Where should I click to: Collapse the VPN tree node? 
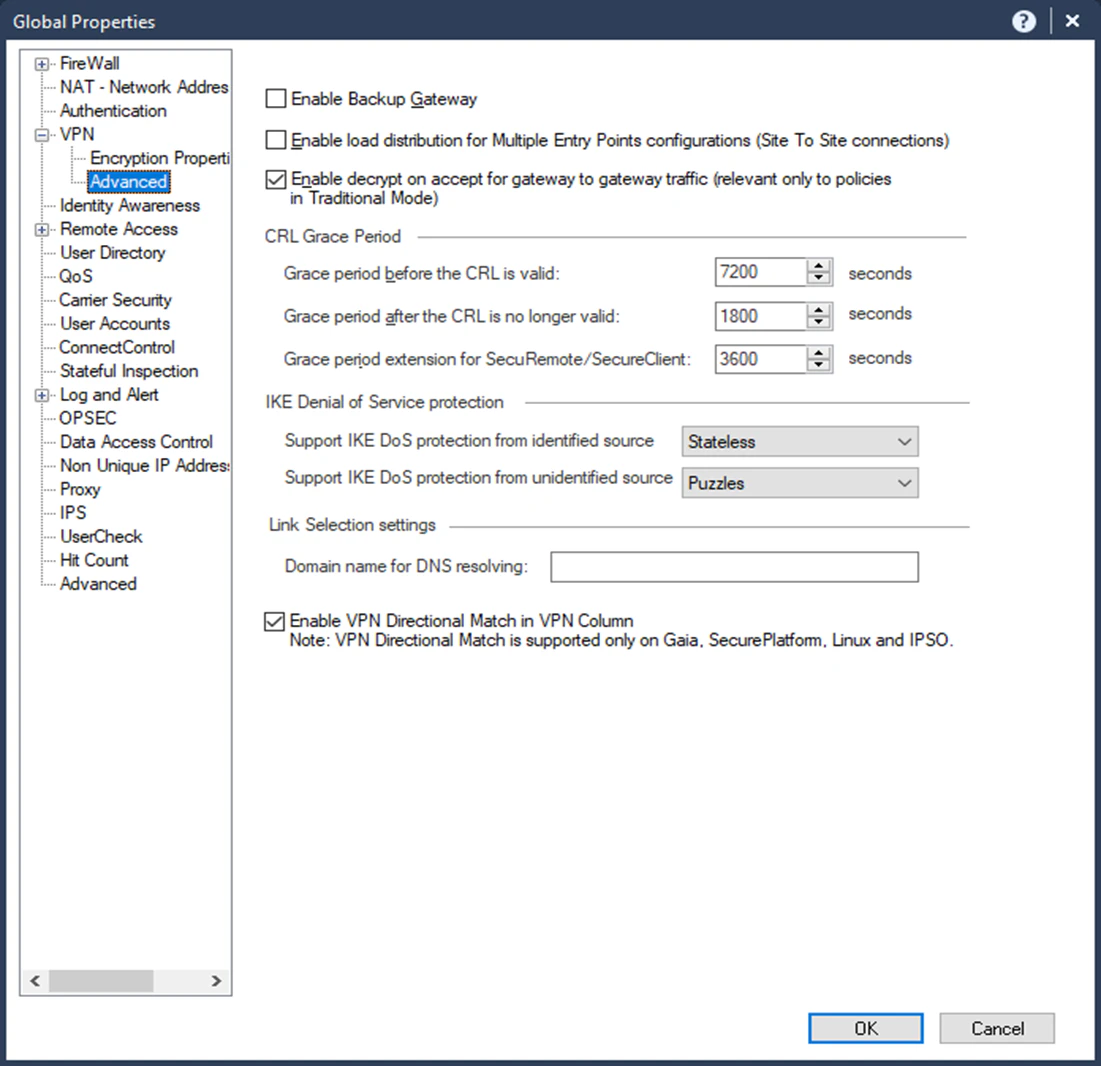42,134
